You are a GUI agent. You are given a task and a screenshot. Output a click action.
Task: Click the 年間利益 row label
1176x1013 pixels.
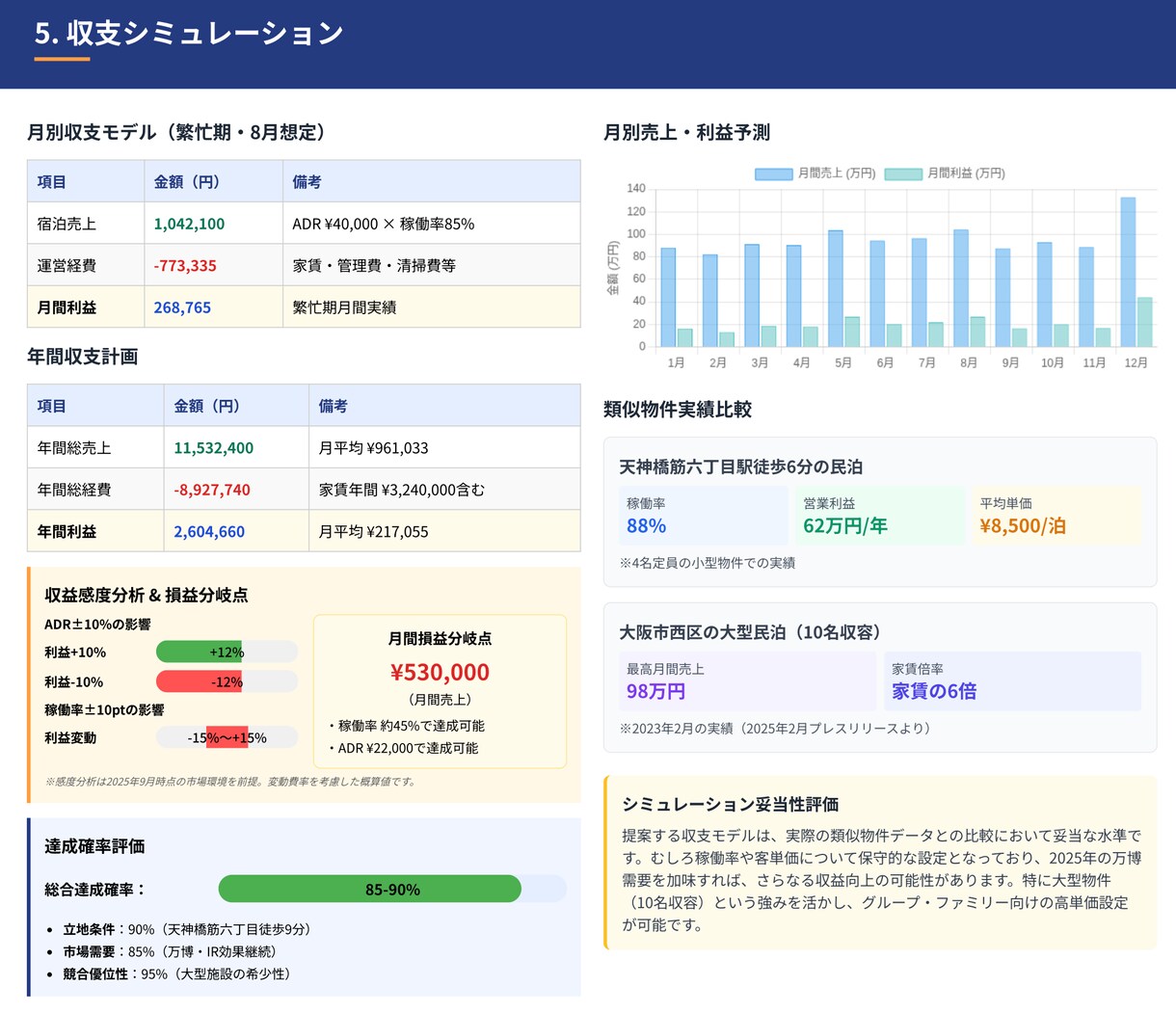[x=67, y=531]
